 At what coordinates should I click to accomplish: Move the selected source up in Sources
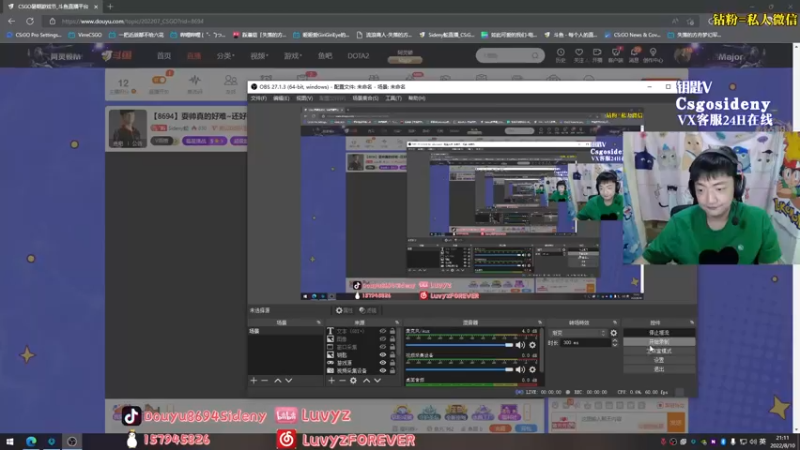pyautogui.click(x=366, y=381)
